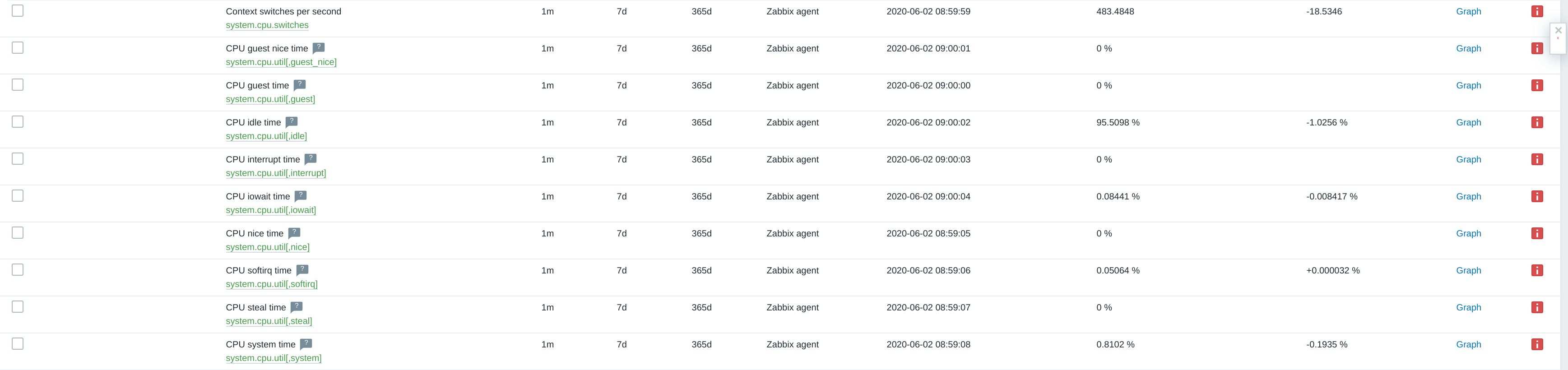The height and width of the screenshot is (370, 1568).
Task: Open the system.cpu.util[,idle] key link
Action: click(x=266, y=136)
